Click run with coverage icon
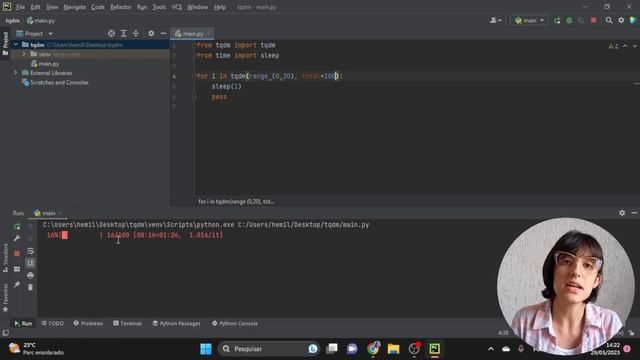This screenshot has height=360, width=640. click(x=581, y=20)
